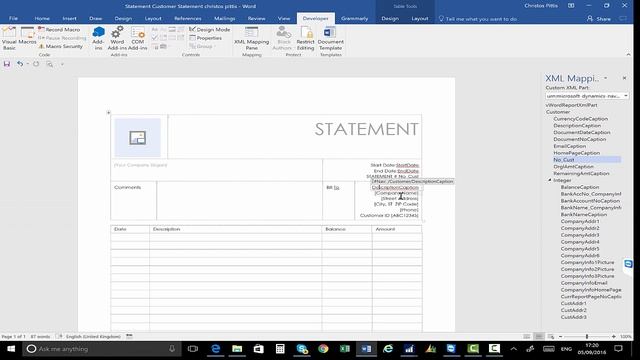Select BalanceCaption tree node
The width and height of the screenshot is (640, 360).
pos(580,187)
